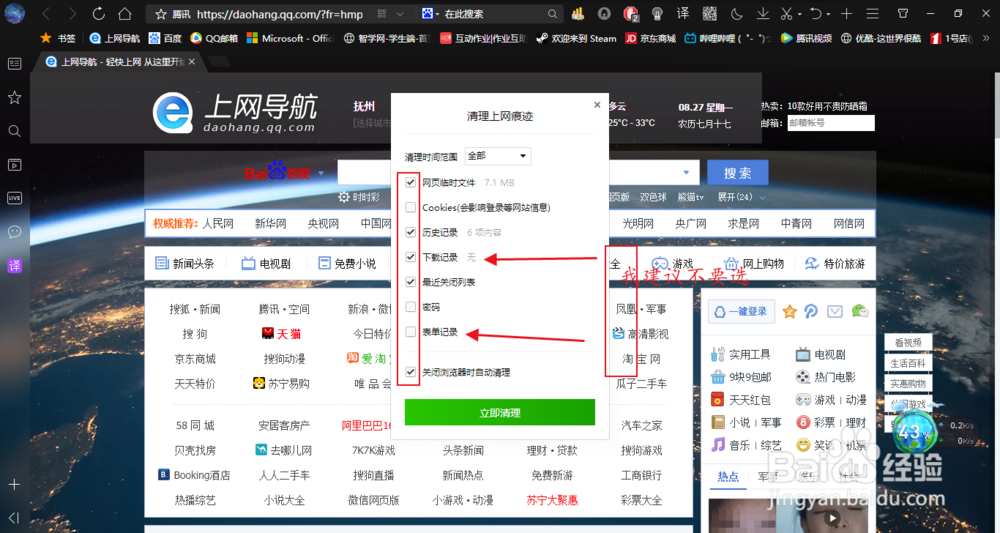The image size is (1000, 533).
Task: Expand Baidu engine dropdown arrow on page
Action: click(x=321, y=173)
